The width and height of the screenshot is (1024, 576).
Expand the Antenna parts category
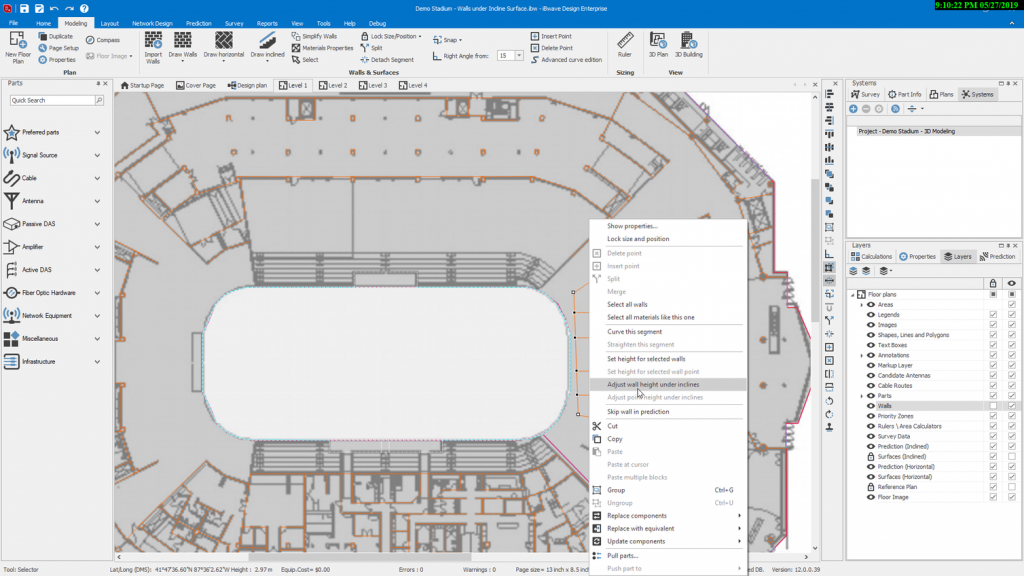(97, 201)
